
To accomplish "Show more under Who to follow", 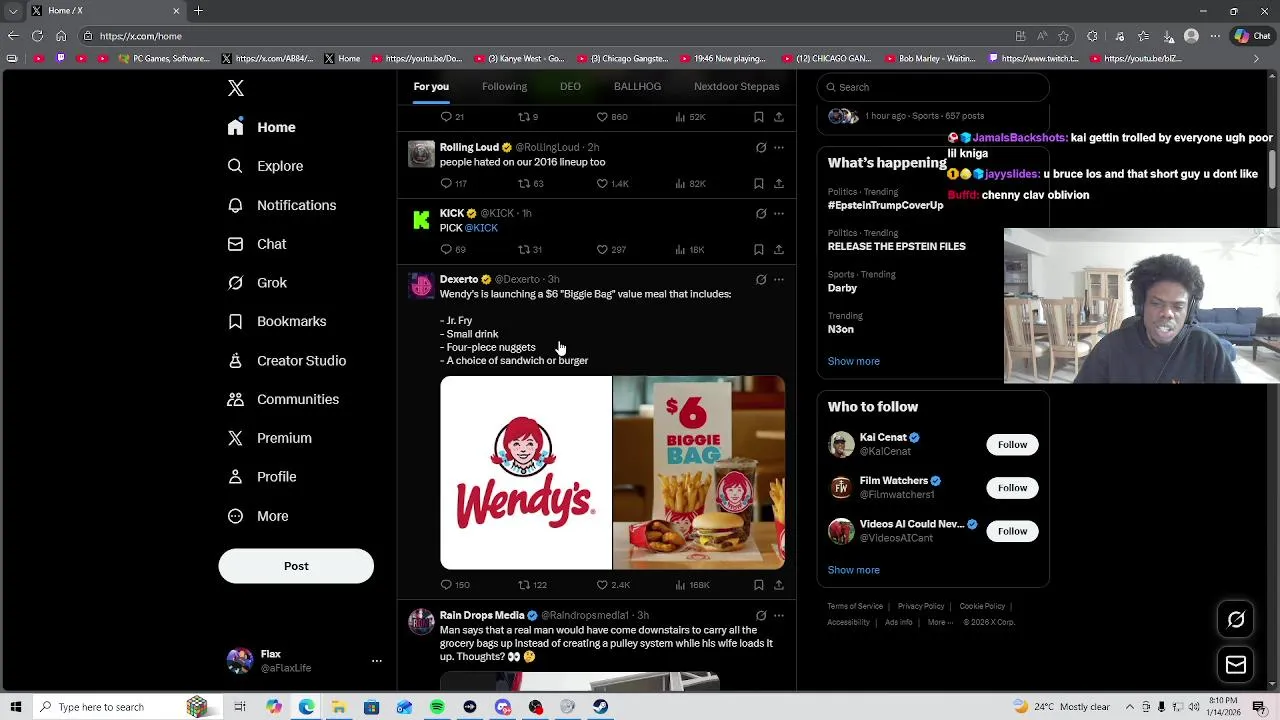I will 853,570.
